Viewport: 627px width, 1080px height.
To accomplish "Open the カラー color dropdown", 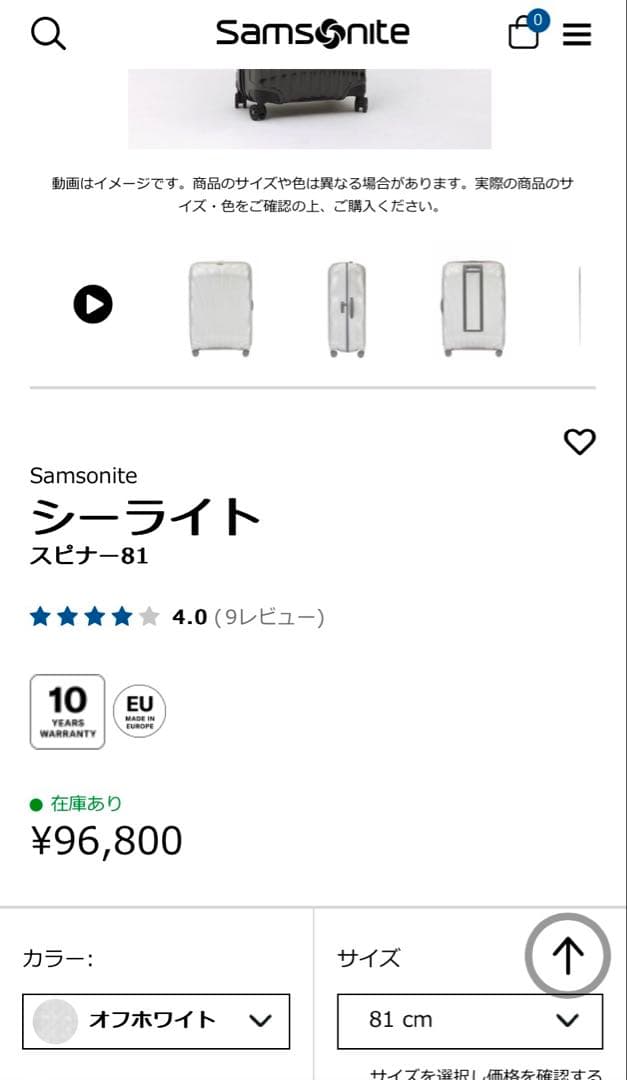I will pos(155,1021).
